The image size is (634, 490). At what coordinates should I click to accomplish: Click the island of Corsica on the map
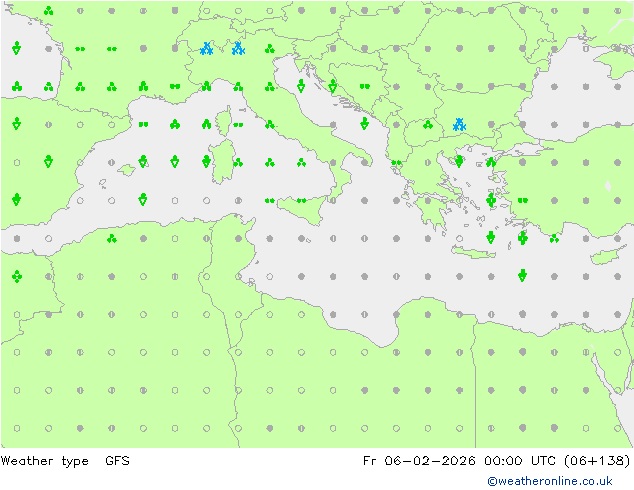tap(225, 121)
